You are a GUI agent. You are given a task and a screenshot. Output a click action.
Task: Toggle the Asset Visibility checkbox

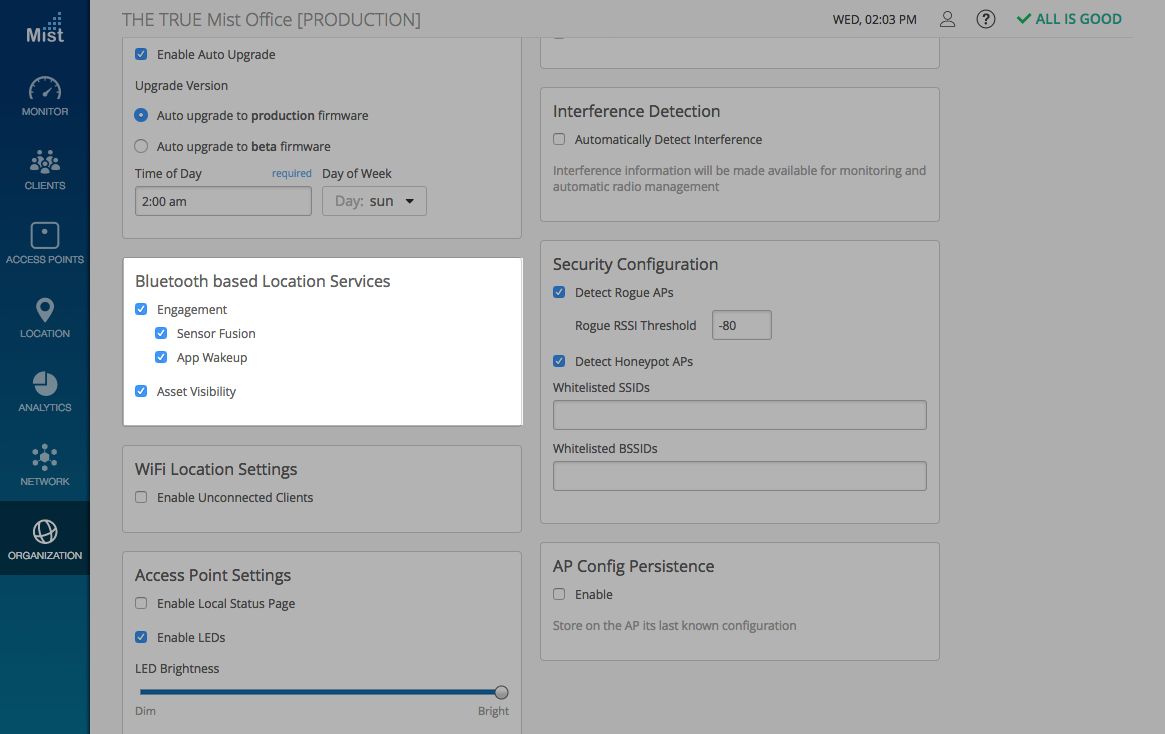[141, 391]
